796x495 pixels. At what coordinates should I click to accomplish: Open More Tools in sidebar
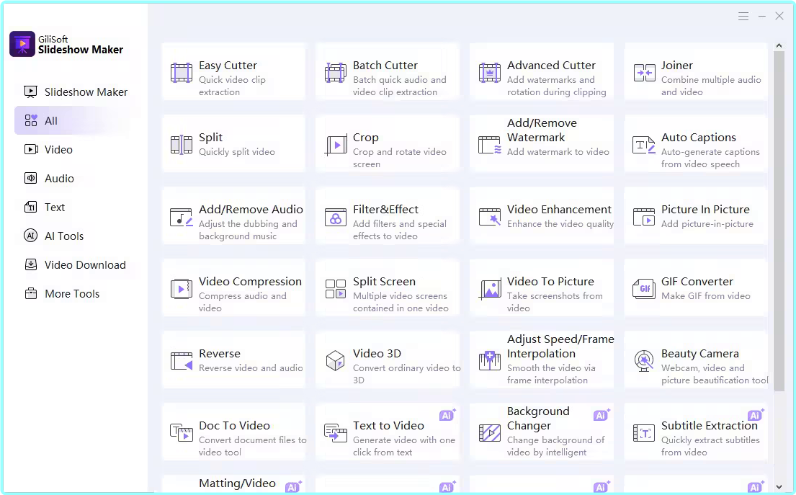point(62,293)
